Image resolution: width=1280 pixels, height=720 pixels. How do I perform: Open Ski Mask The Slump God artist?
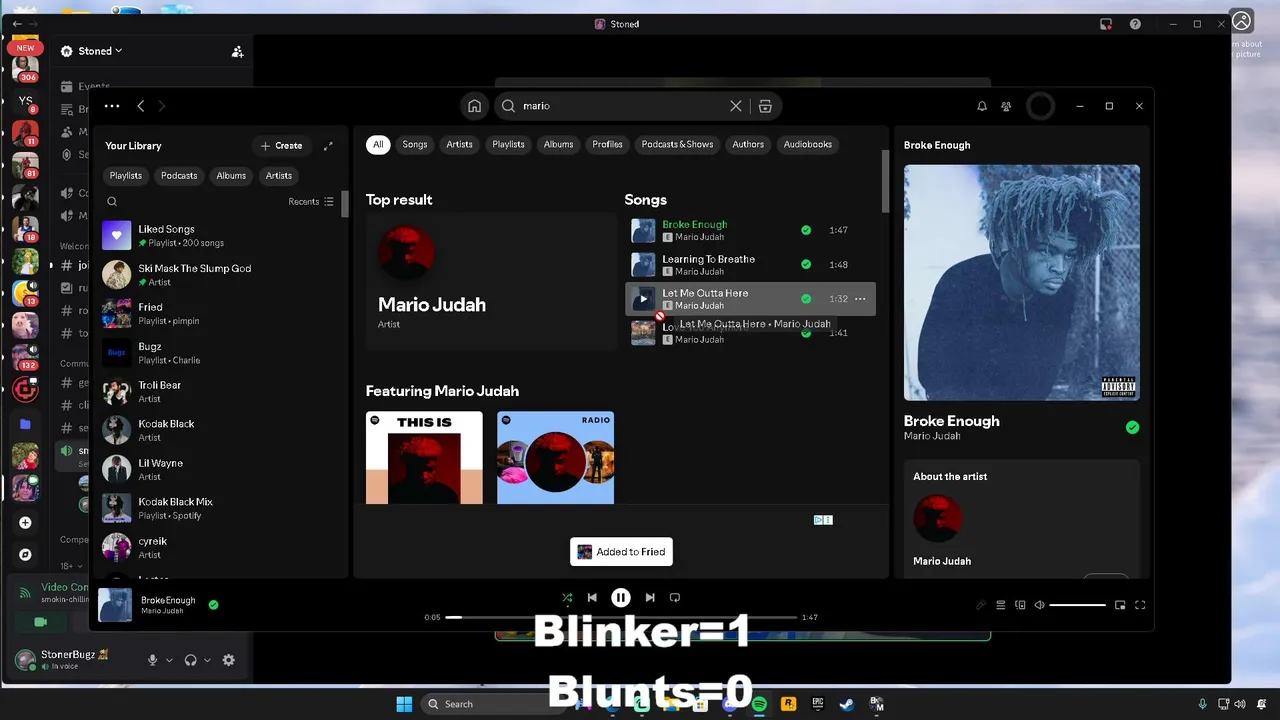pos(220,275)
